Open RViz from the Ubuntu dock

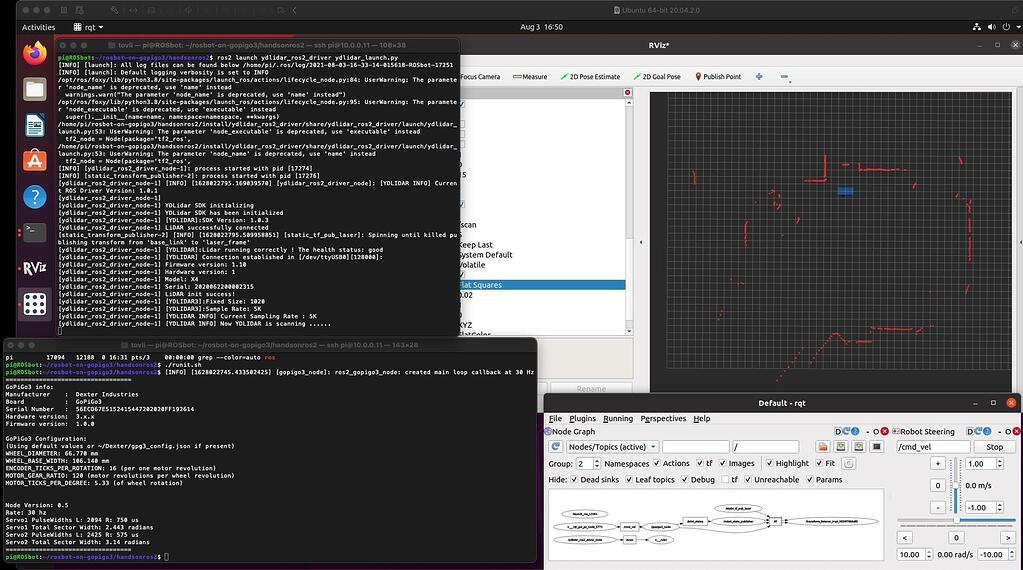pos(35,267)
